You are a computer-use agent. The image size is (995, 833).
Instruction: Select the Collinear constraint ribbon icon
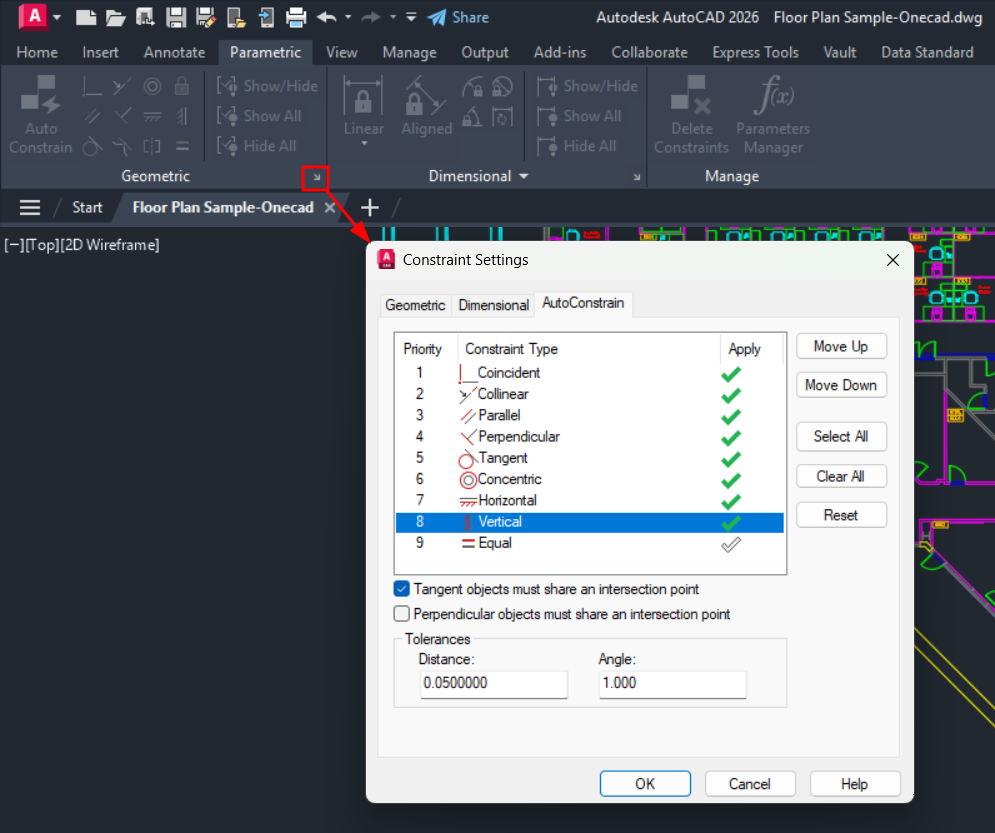point(122,86)
